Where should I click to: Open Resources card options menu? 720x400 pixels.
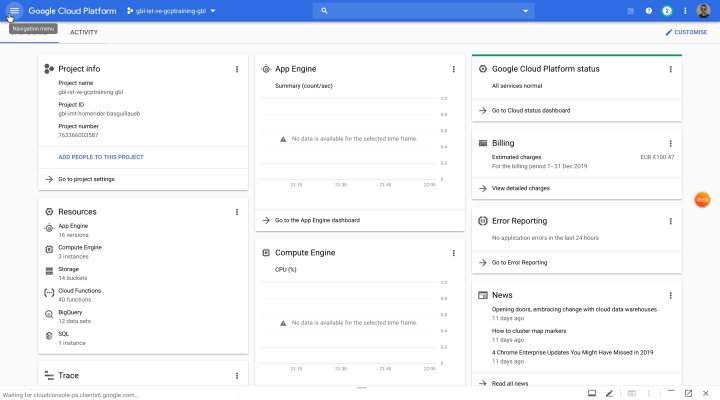[237, 212]
